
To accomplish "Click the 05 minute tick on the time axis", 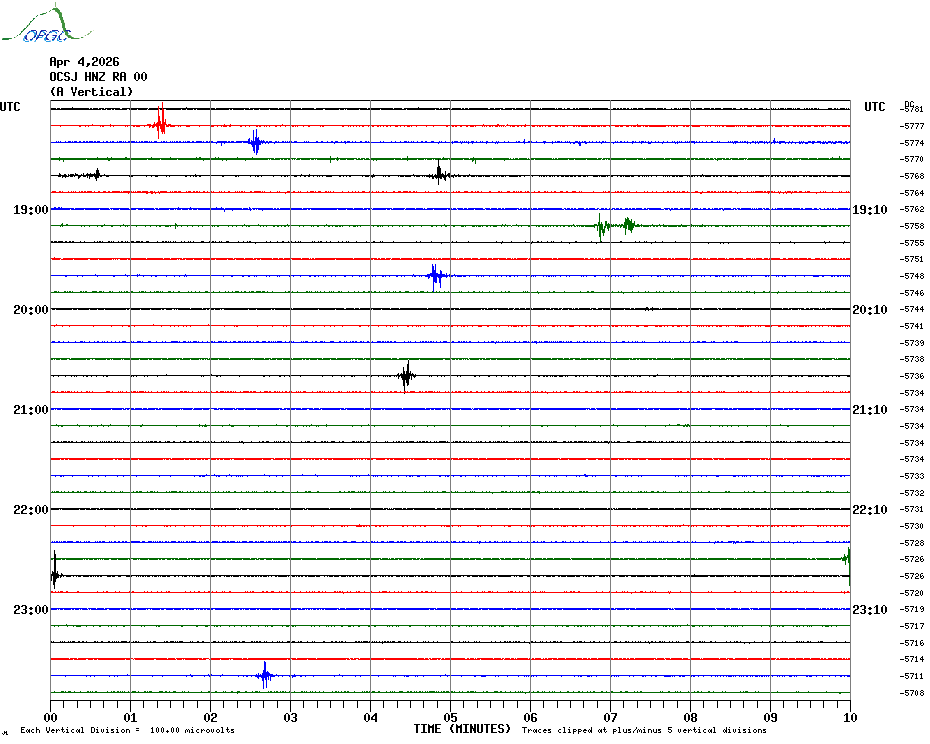I will pyautogui.click(x=450, y=717).
